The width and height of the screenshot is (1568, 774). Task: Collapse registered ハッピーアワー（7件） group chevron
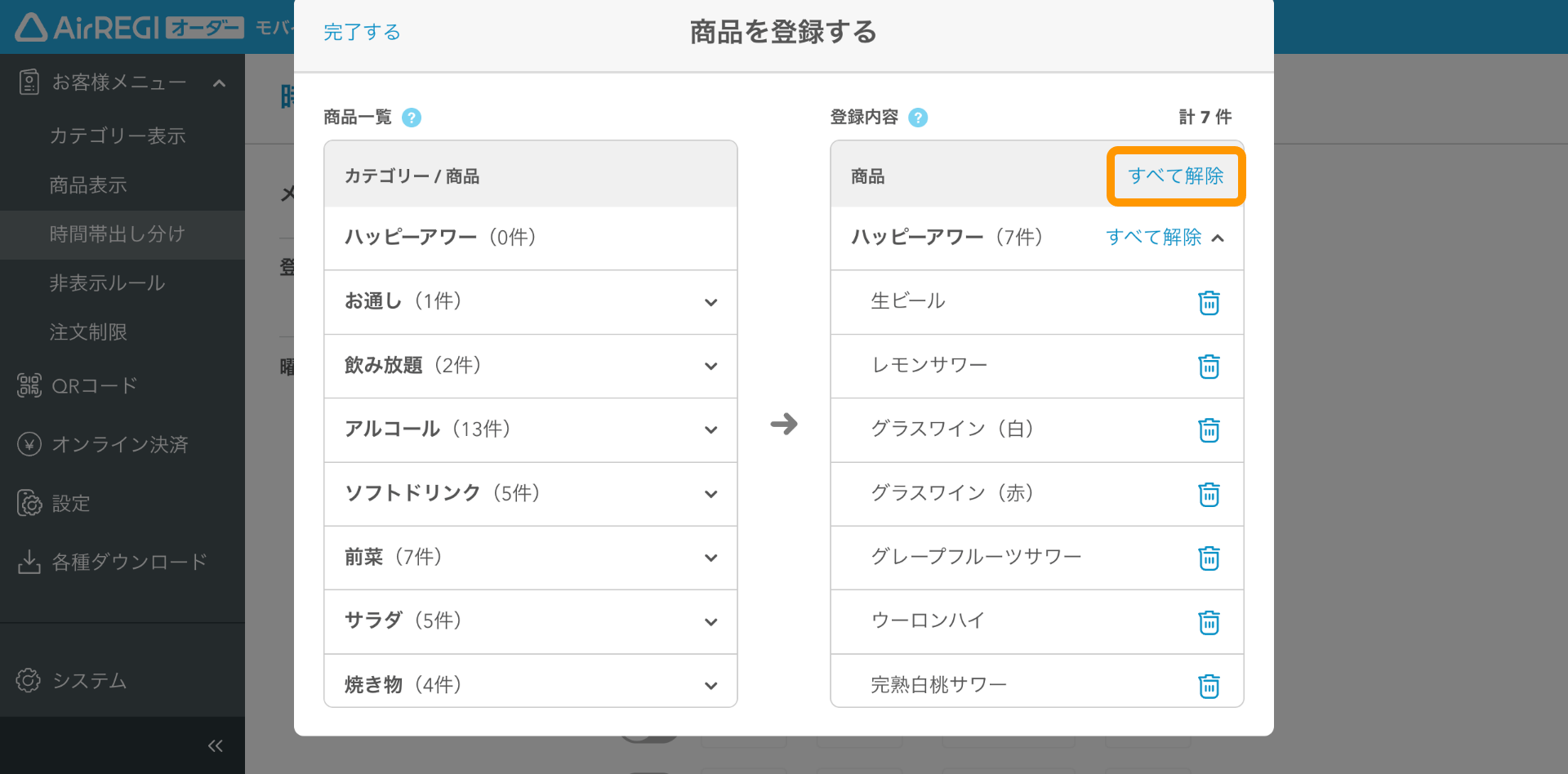[x=1218, y=238]
